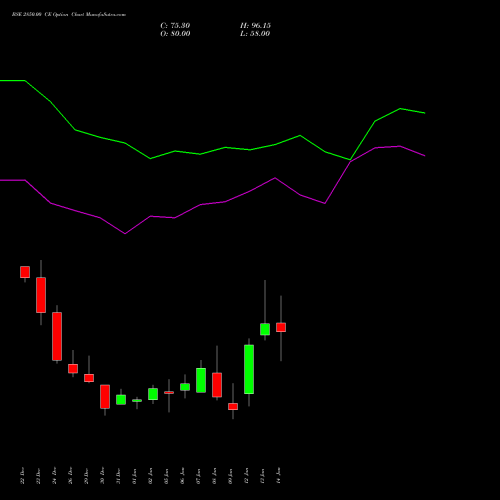Select the 13 Jan date label
500x500 pixels.
tap(262, 476)
